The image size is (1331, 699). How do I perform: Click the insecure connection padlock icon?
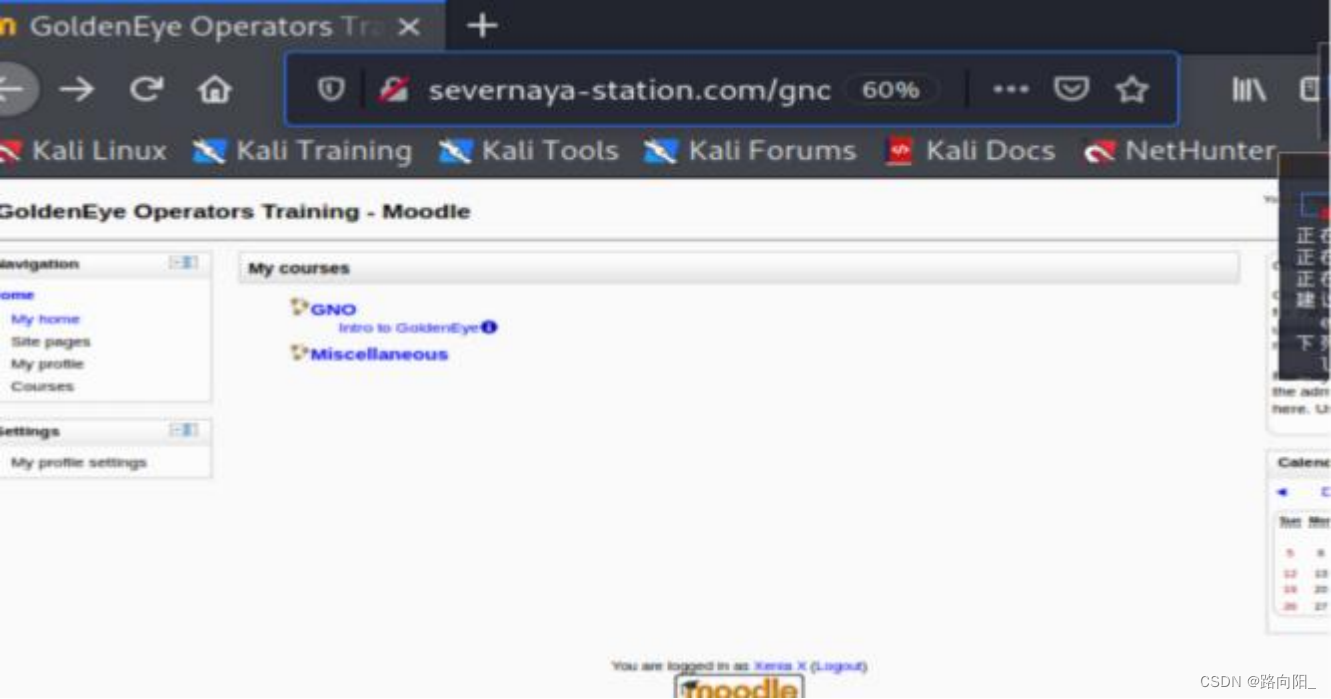pyautogui.click(x=393, y=90)
